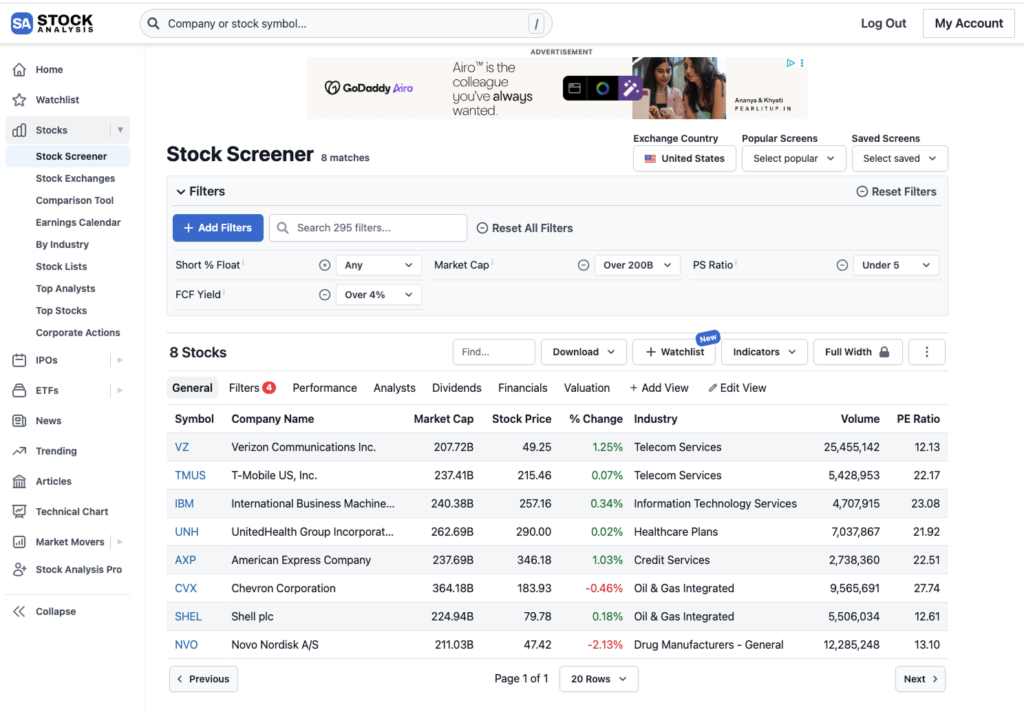1024x712 pixels.
Task: Open the Select popular screens dropdown
Action: [793, 158]
